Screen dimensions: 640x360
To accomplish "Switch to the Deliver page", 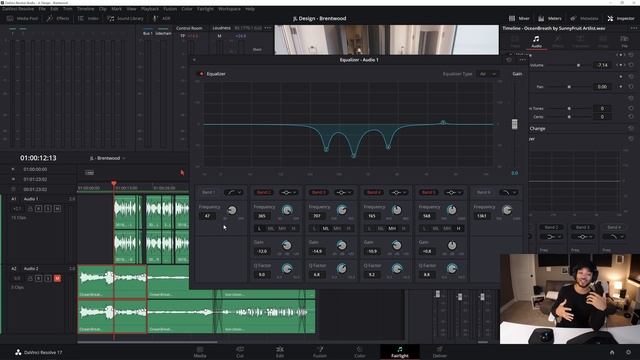I will point(440,352).
